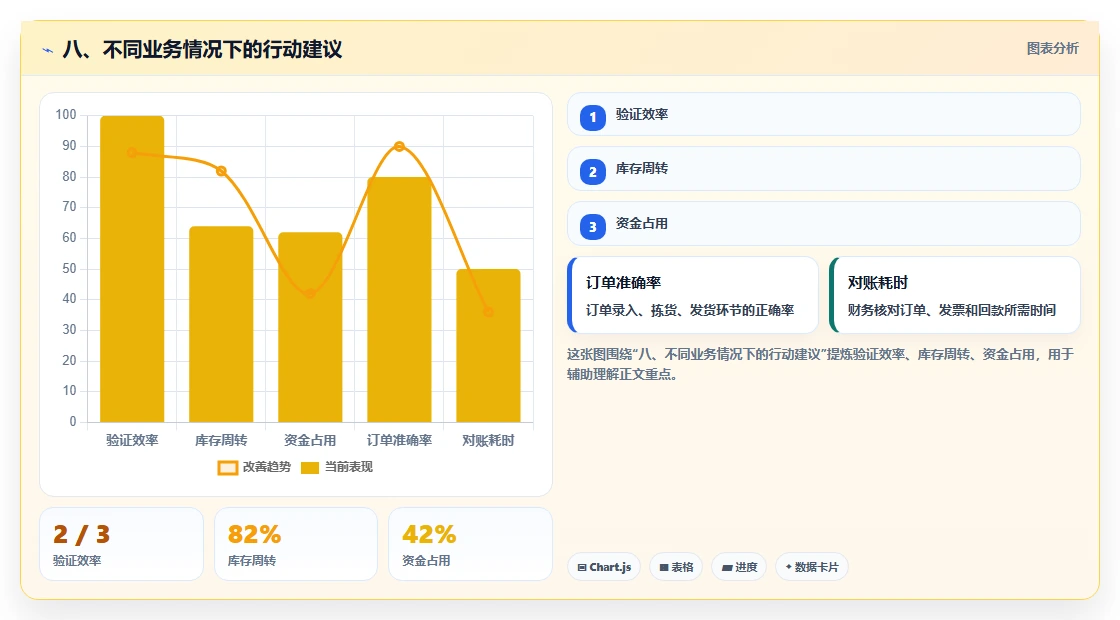Screen dimensions: 1120x620
Task: Click the 资金占用 bar in chart
Action: [310, 327]
